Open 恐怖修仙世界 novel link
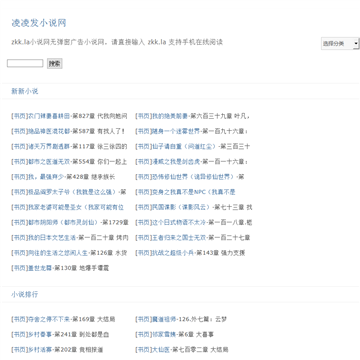 coord(194,177)
